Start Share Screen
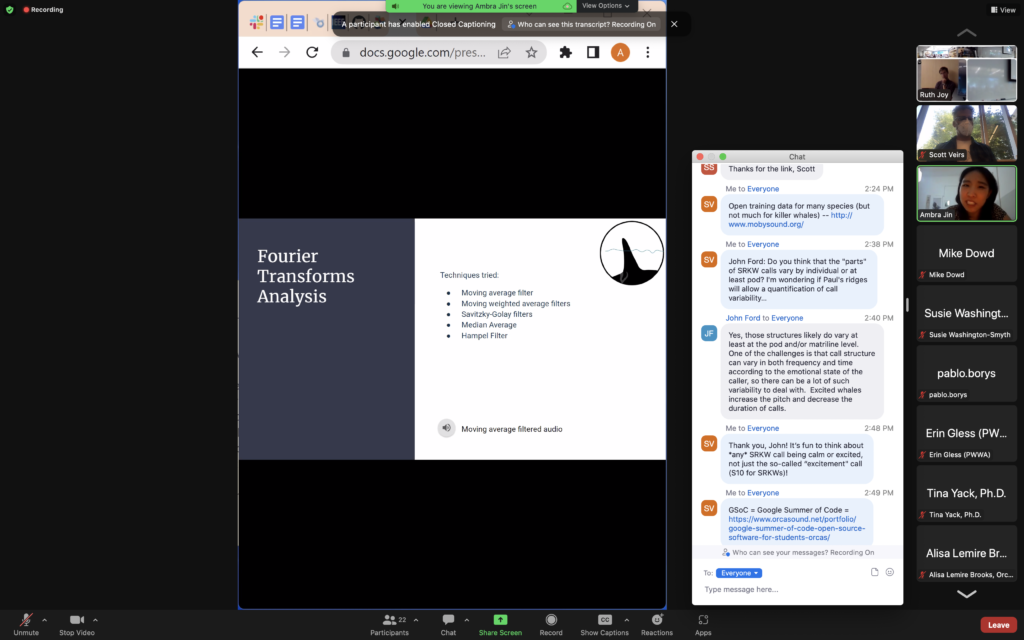Viewport: 1024px width, 640px height. (x=500, y=624)
